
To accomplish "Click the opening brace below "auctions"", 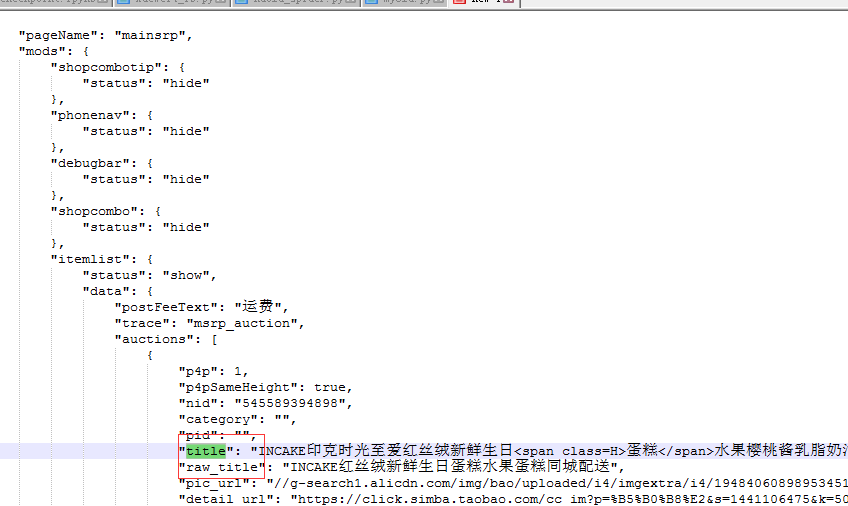I will [150, 355].
